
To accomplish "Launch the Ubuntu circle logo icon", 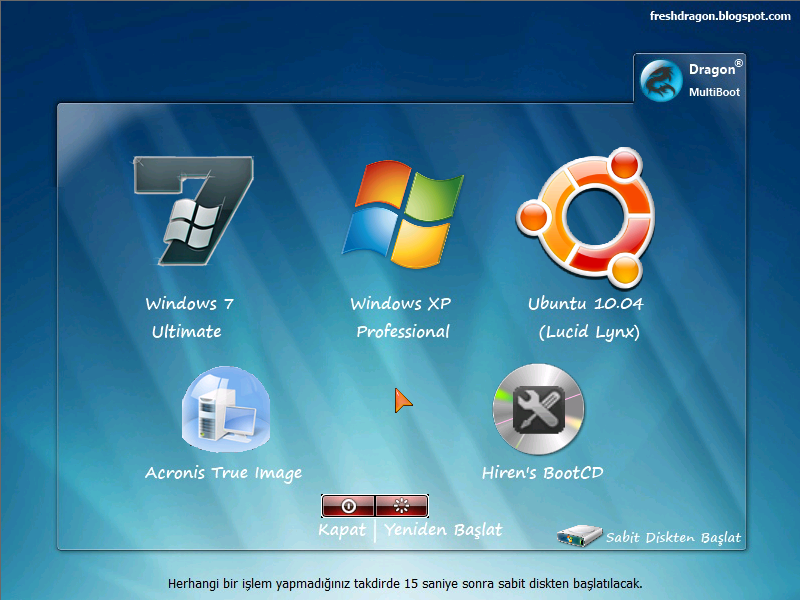I will (586, 216).
